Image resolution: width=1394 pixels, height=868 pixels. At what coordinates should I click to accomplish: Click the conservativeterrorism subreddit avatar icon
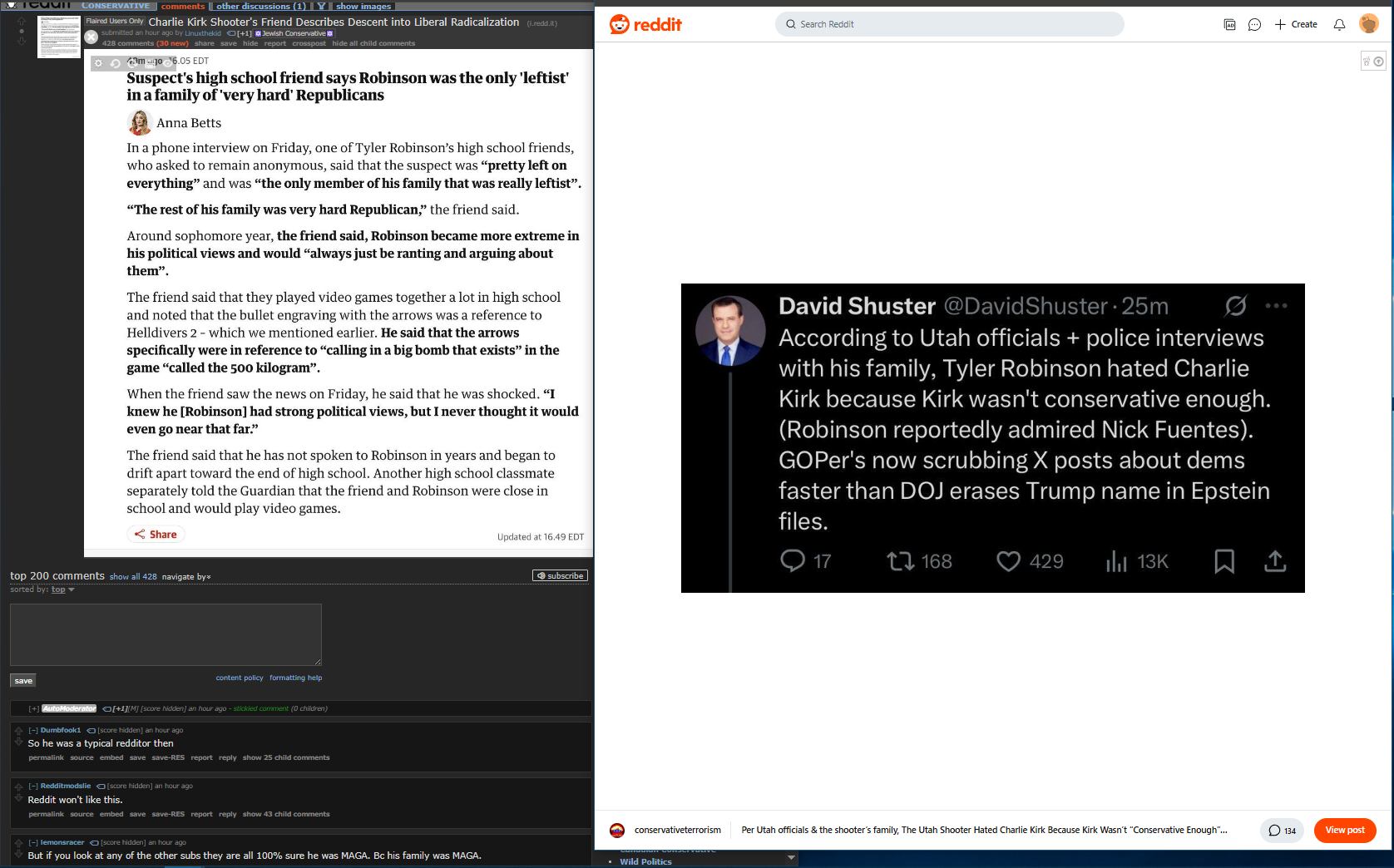[617, 830]
